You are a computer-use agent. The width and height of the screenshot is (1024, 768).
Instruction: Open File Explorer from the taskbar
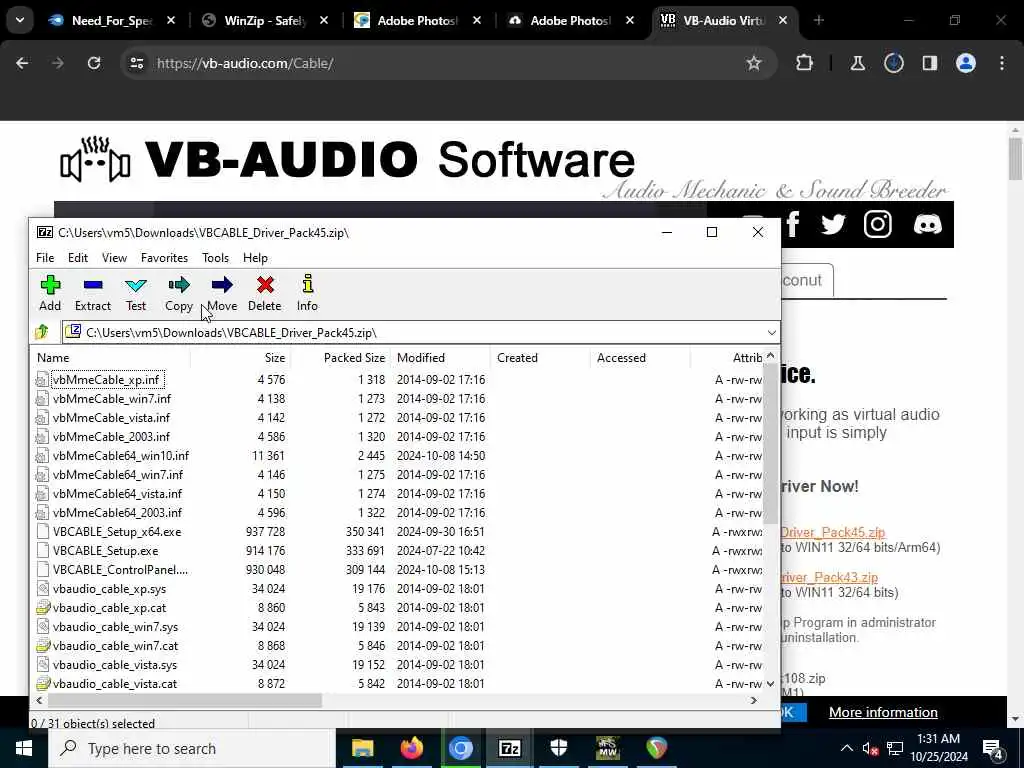point(362,748)
